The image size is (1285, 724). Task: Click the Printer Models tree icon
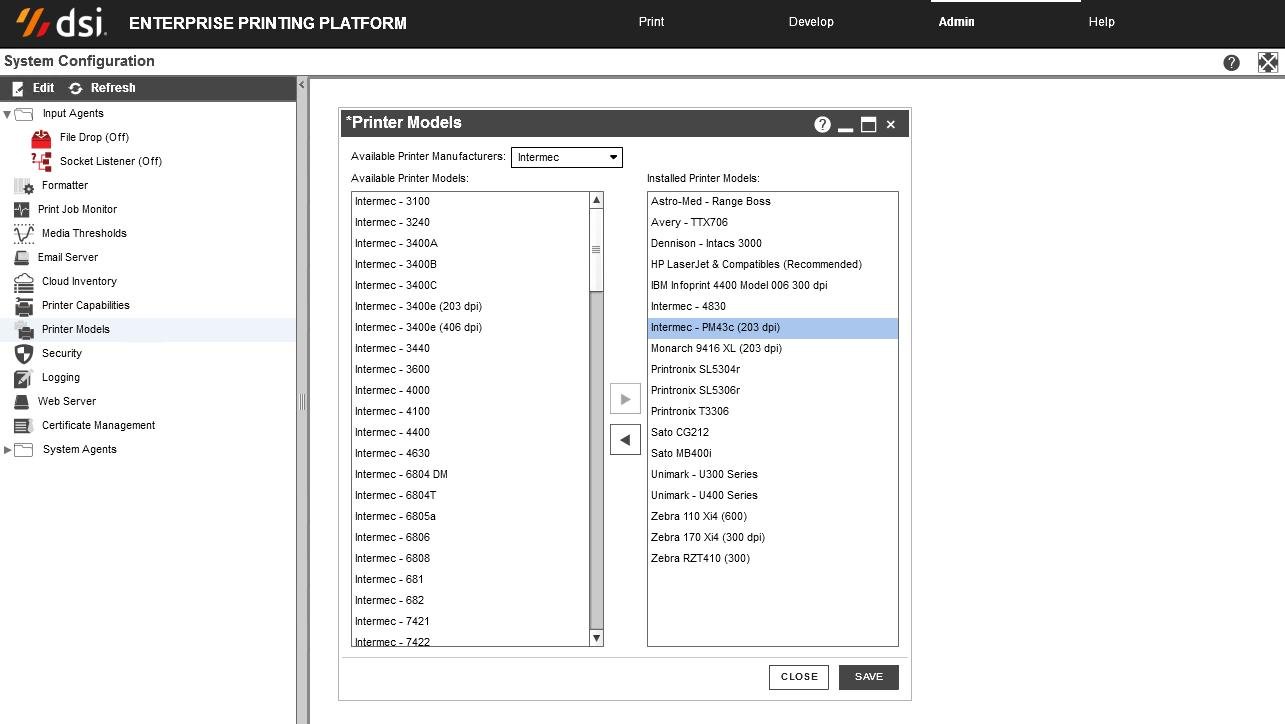pos(24,329)
